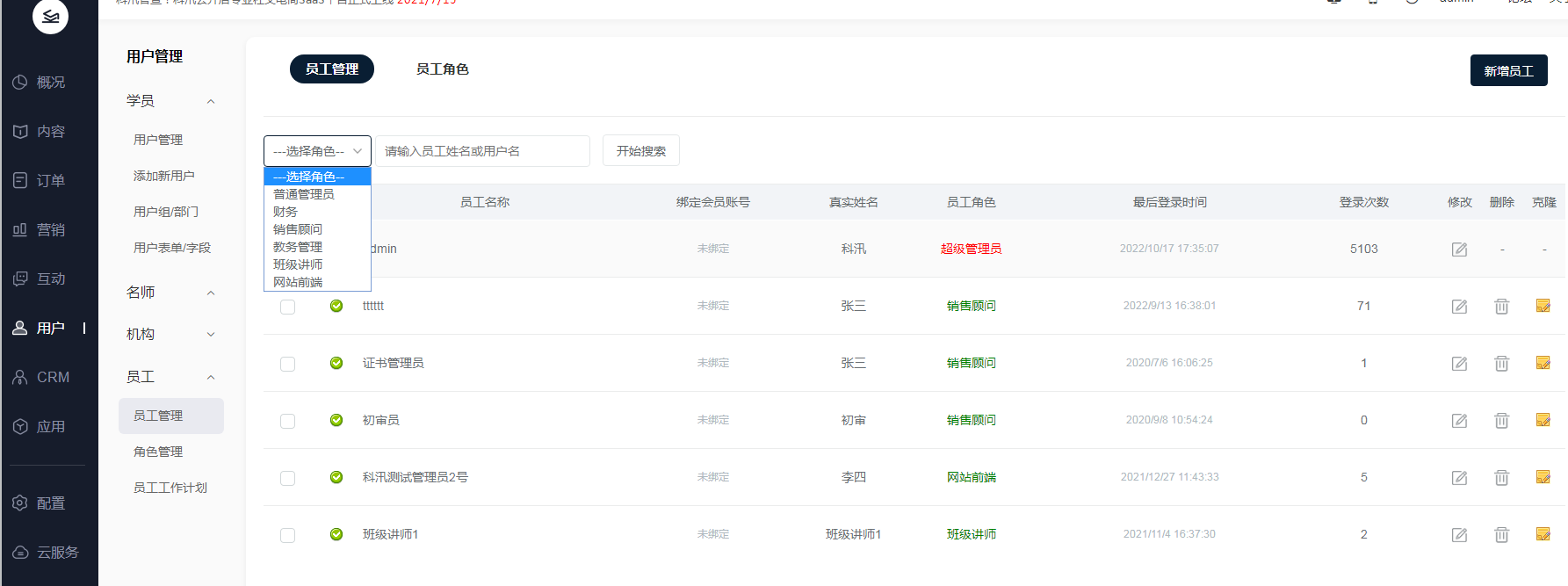Edit employee 初审员
Image resolution: width=1568 pixels, height=586 pixels.
1459,420
